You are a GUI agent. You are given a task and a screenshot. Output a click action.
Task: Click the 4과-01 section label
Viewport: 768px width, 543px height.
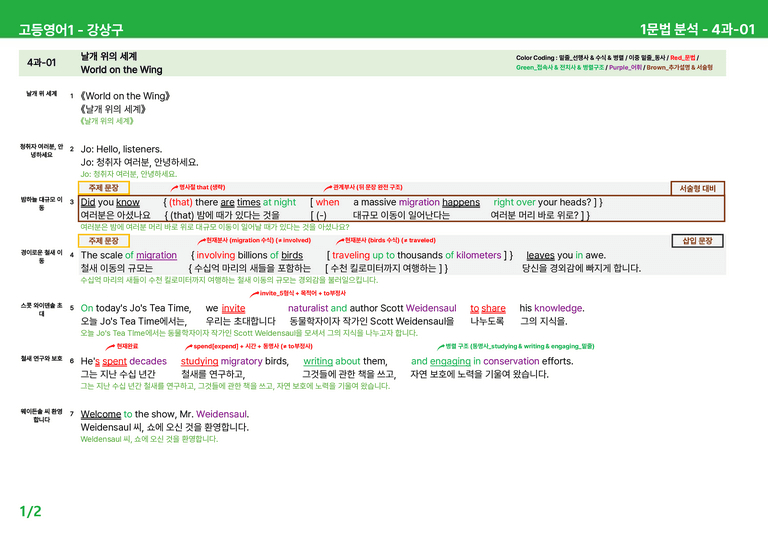pos(42,63)
